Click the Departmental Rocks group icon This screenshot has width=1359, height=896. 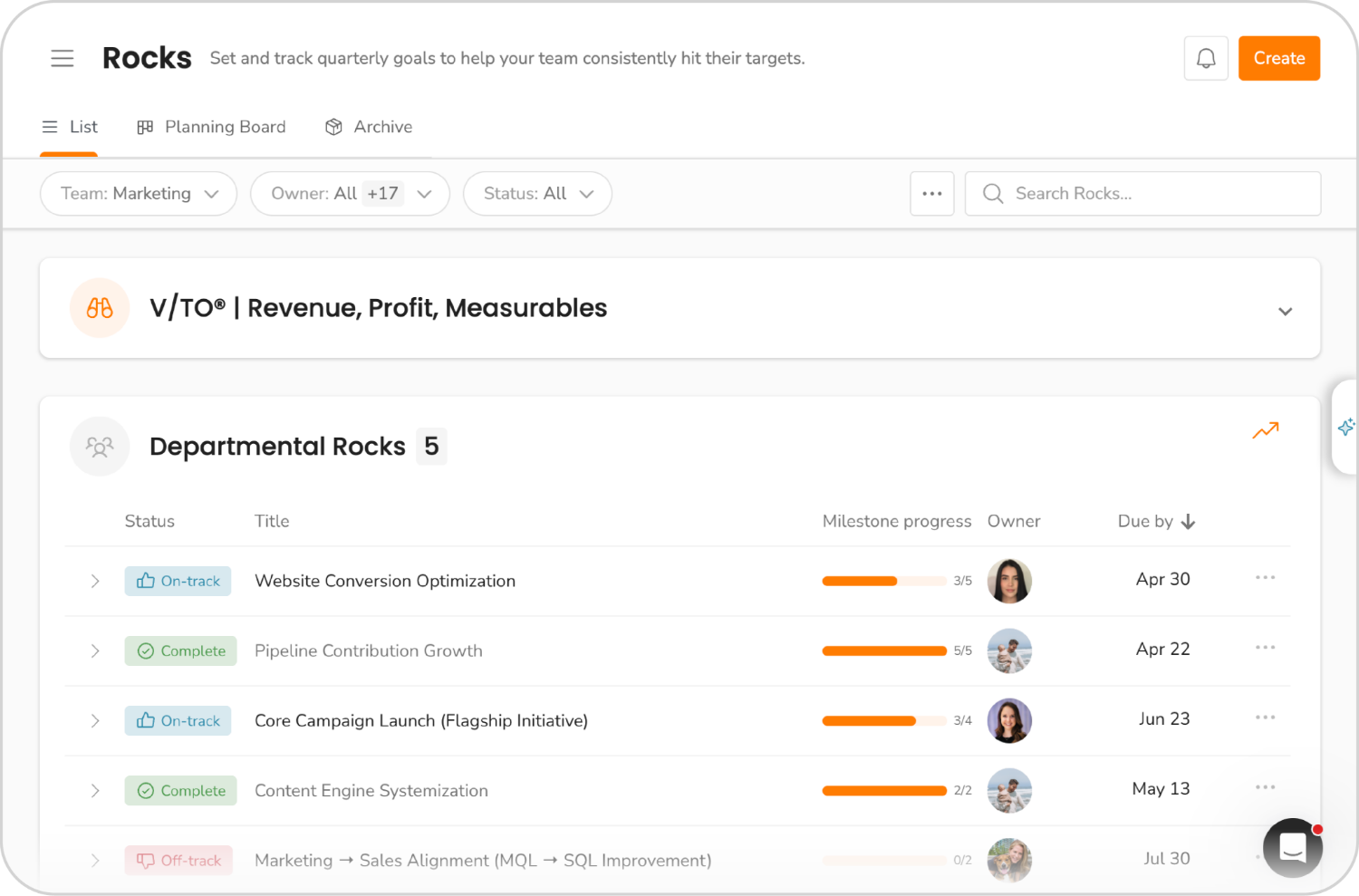[100, 446]
